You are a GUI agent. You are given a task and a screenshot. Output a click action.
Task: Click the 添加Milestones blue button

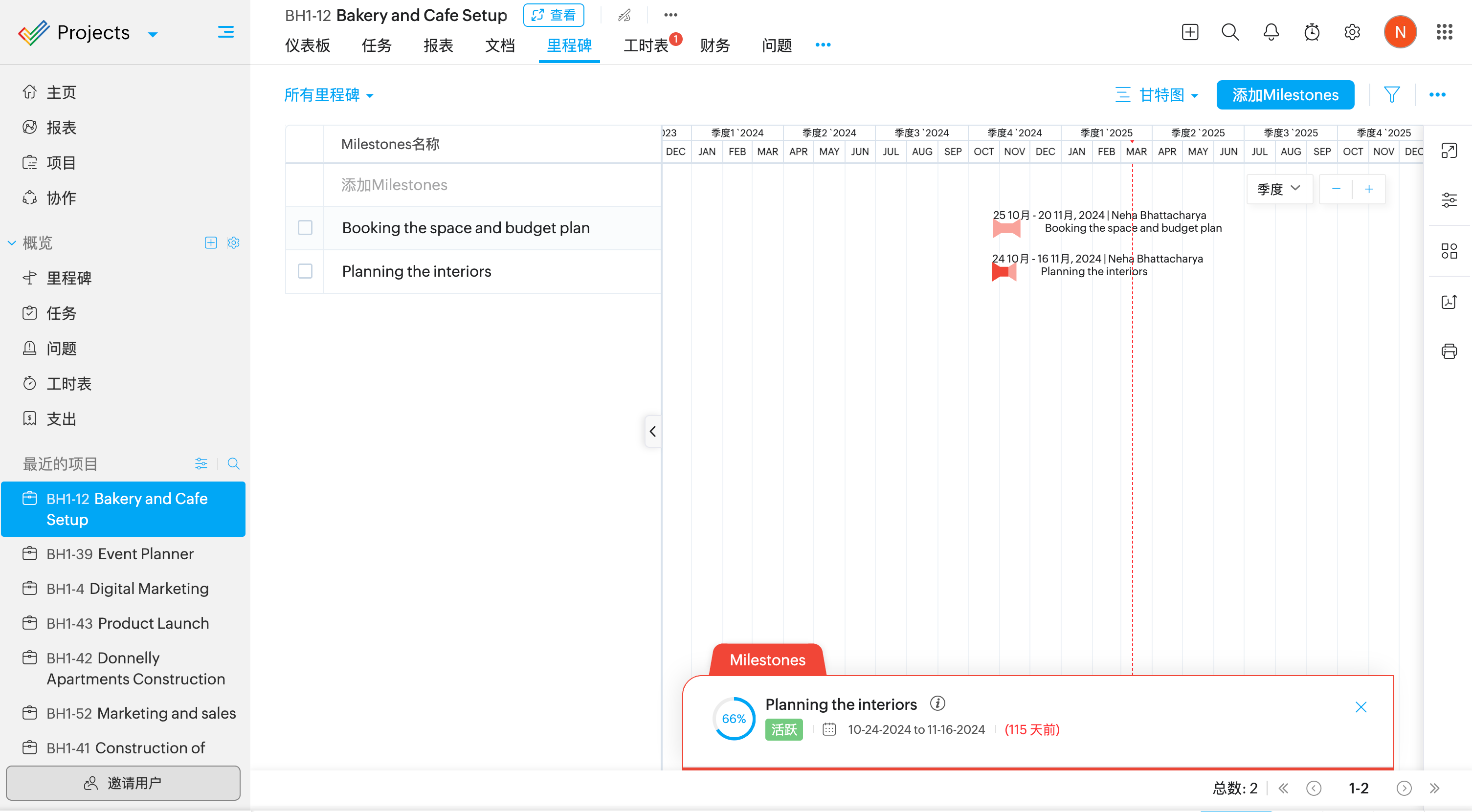[1285, 95]
